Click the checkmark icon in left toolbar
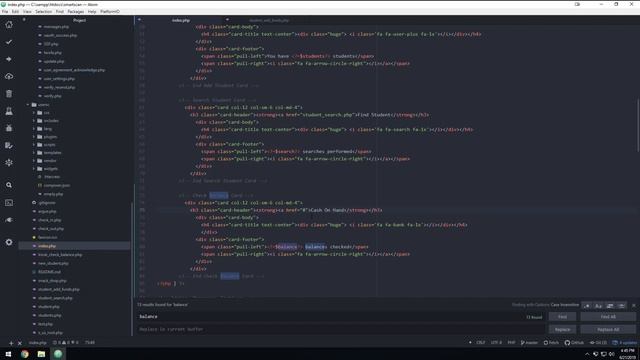 click(x=9, y=42)
